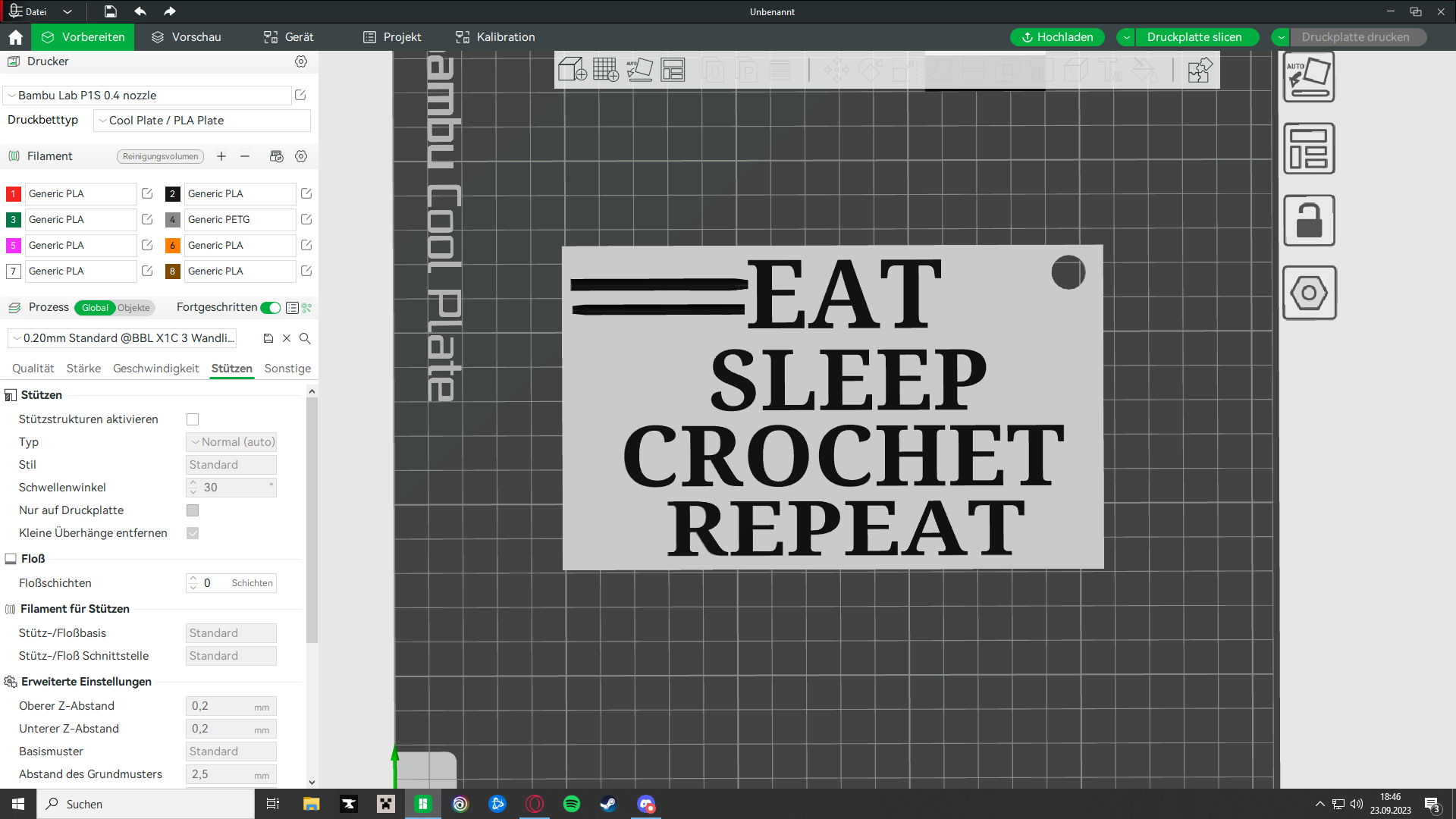Click the lock/unlock icon on sidebar

pyautogui.click(x=1309, y=220)
